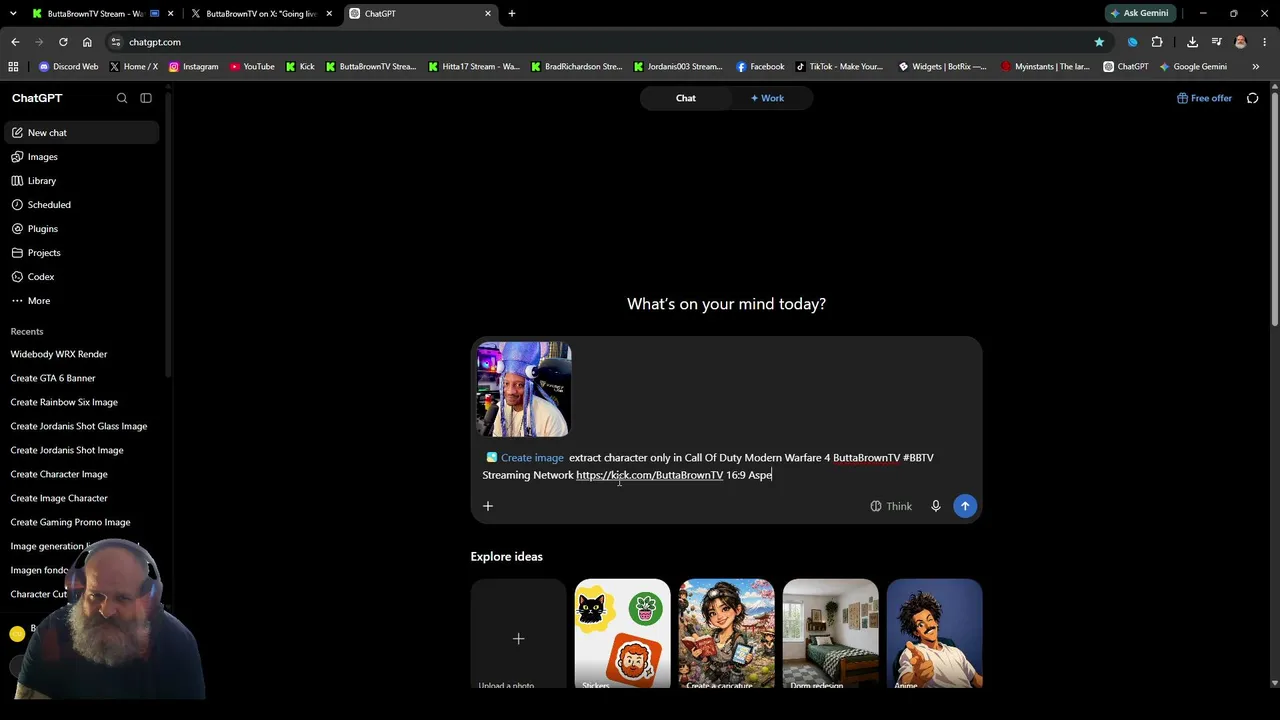The image size is (1280, 720).
Task: Open Codex in the sidebar
Action: tap(80, 277)
